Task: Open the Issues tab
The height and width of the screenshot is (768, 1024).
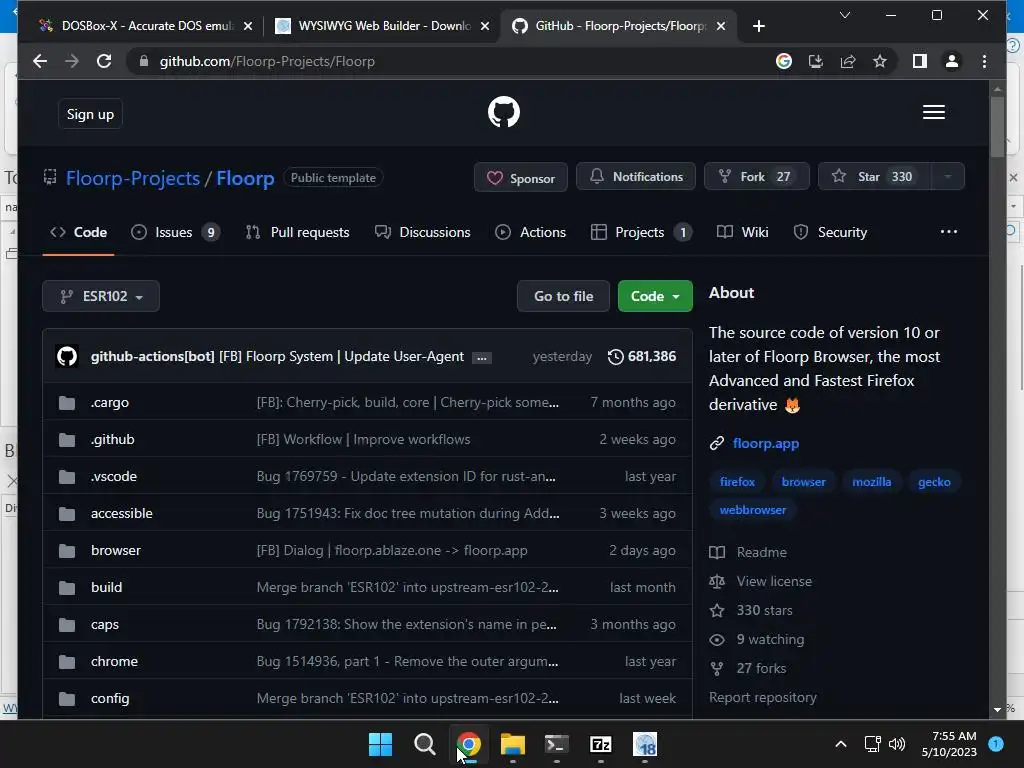Action: pyautogui.click(x=174, y=232)
